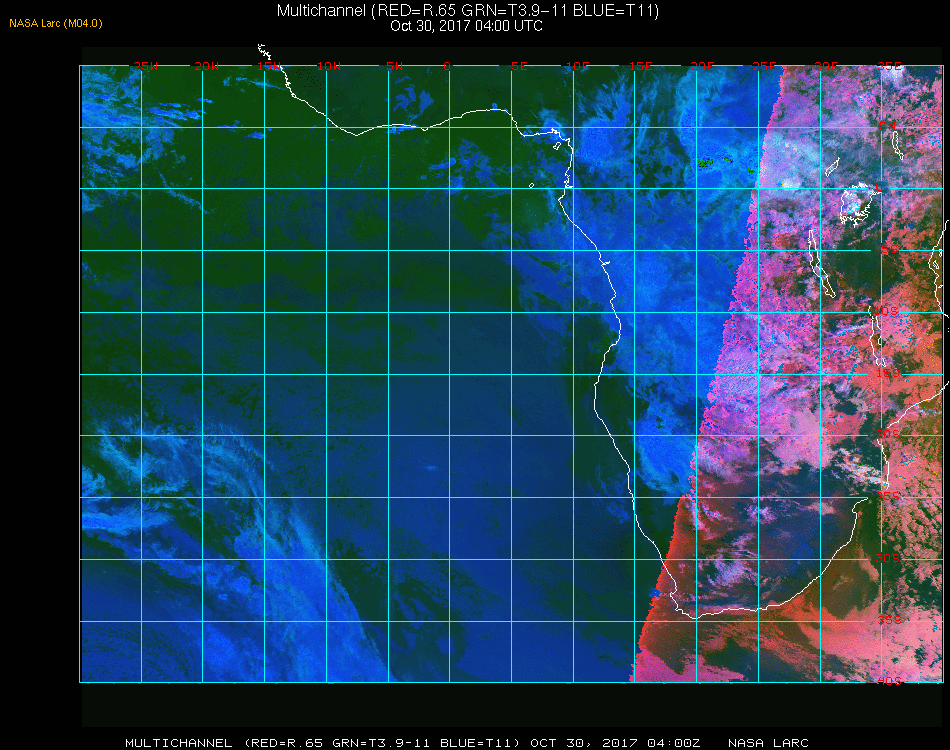Select the 20W longitude label

207,66
